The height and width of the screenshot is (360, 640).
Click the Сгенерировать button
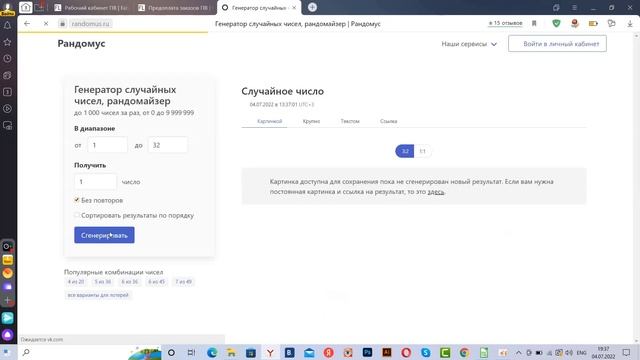(x=104, y=235)
